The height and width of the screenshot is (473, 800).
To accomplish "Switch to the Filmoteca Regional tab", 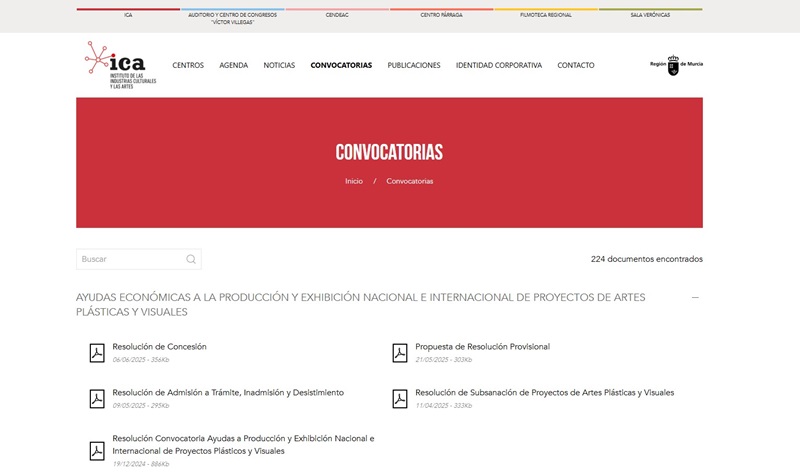I will click(546, 15).
